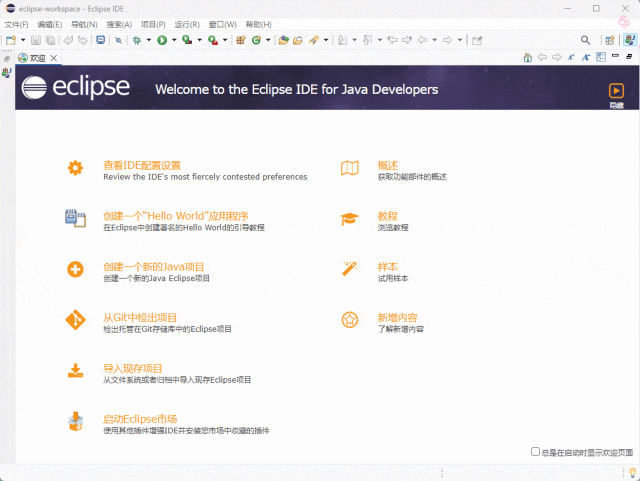The width and height of the screenshot is (640, 481).
Task: Click the main toolbar Back arrow
Action: pyautogui.click(x=422, y=40)
